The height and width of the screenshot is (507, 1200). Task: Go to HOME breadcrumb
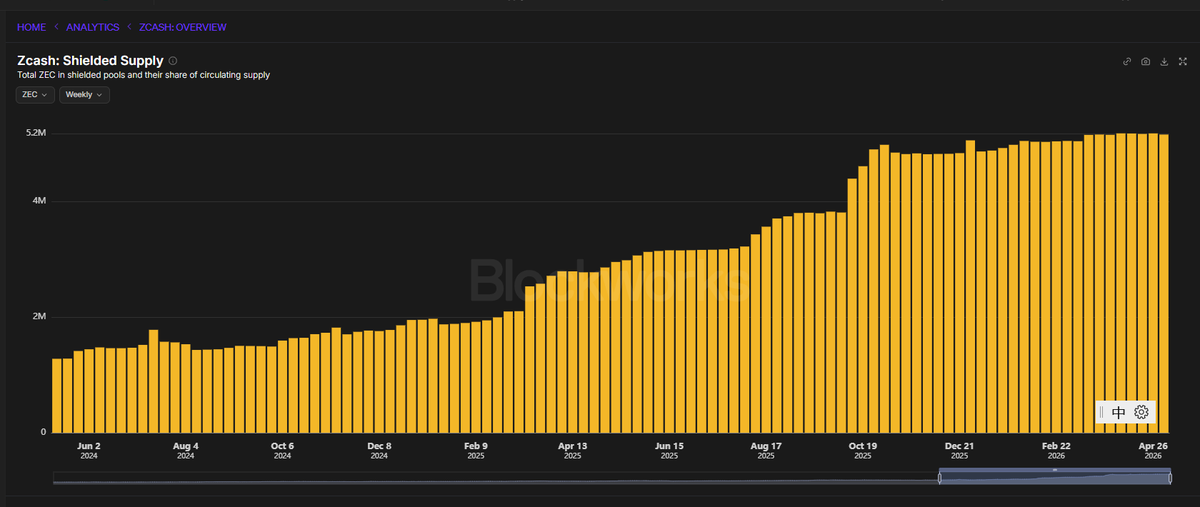pyautogui.click(x=31, y=27)
